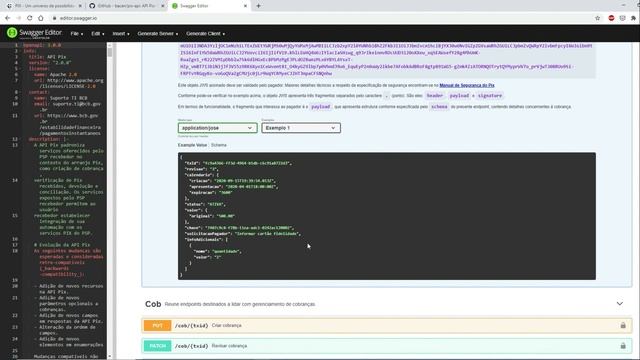Click the Apache 2.0 license name line
640x360 pixels.
point(56,74)
